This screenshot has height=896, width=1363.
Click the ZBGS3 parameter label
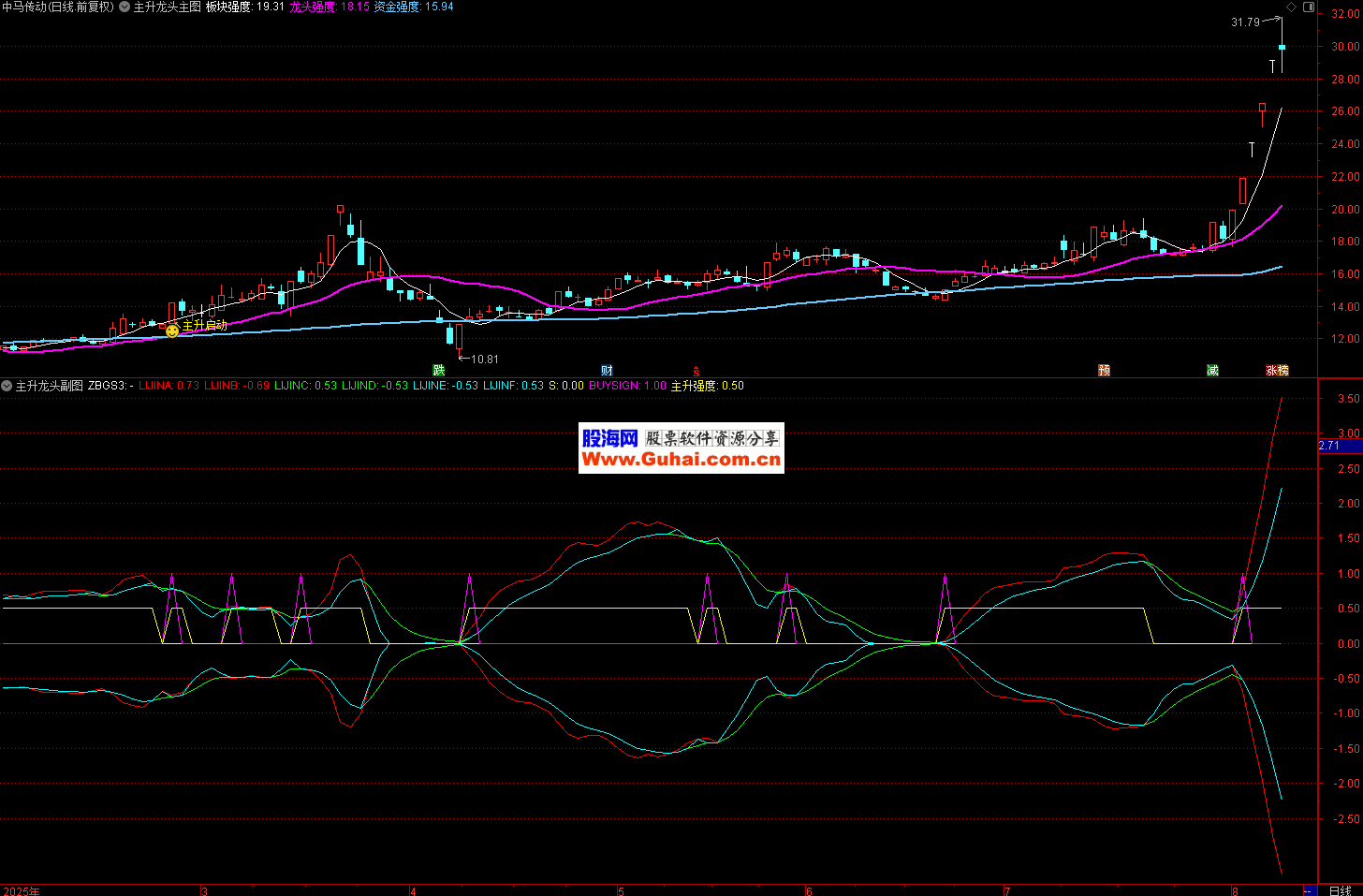point(110,386)
